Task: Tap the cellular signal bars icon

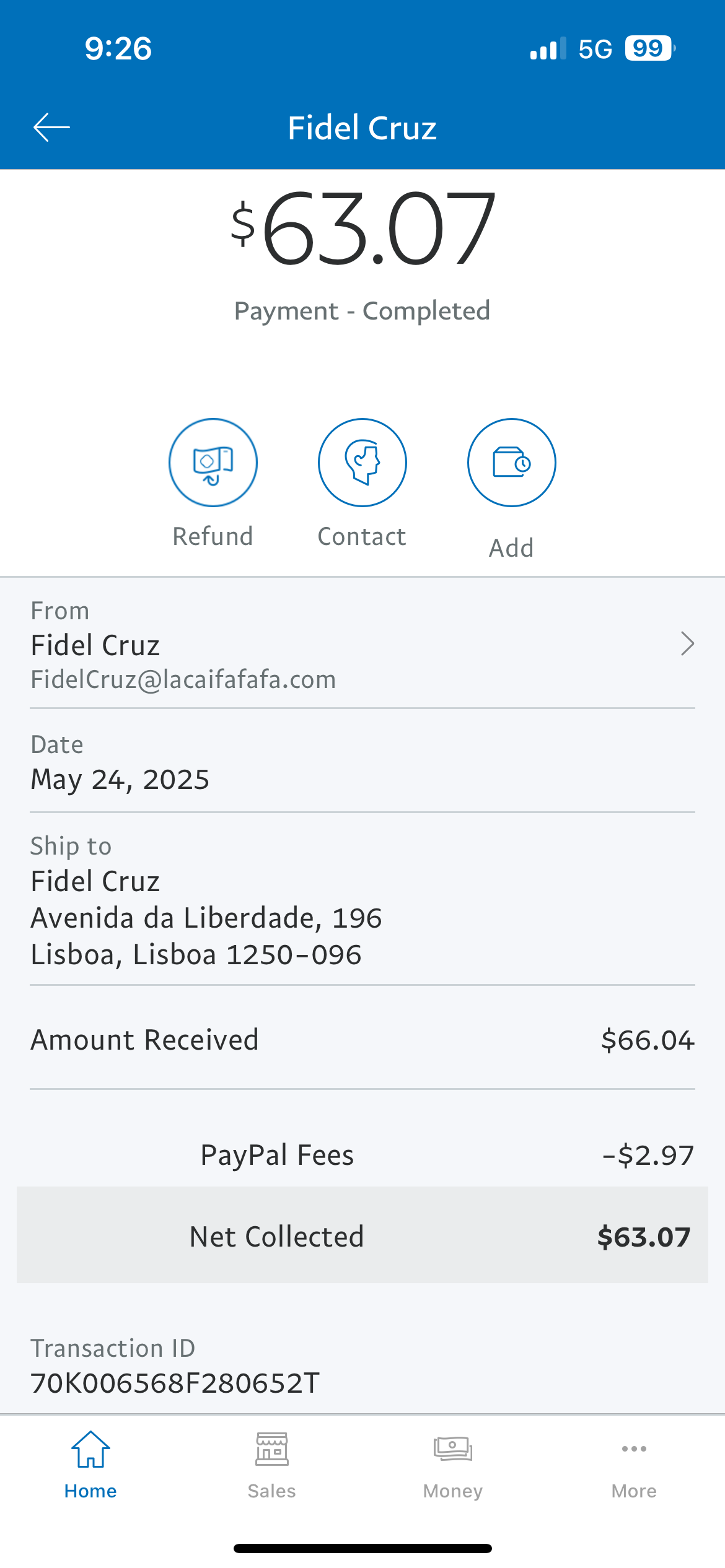Action: (548, 48)
